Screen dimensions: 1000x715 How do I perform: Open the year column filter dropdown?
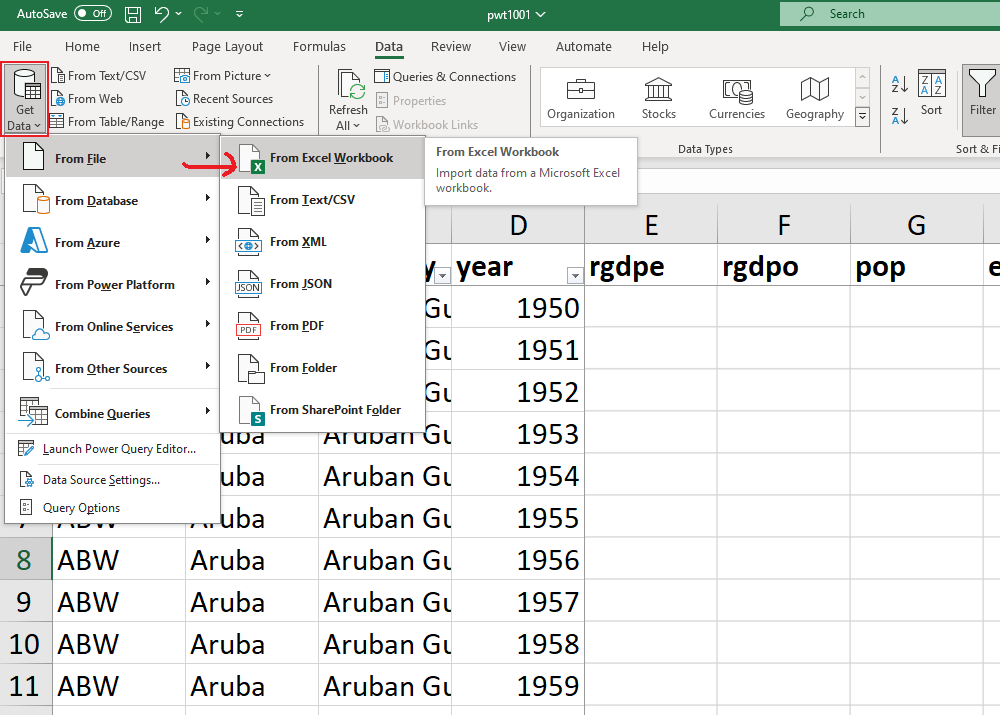click(x=574, y=276)
